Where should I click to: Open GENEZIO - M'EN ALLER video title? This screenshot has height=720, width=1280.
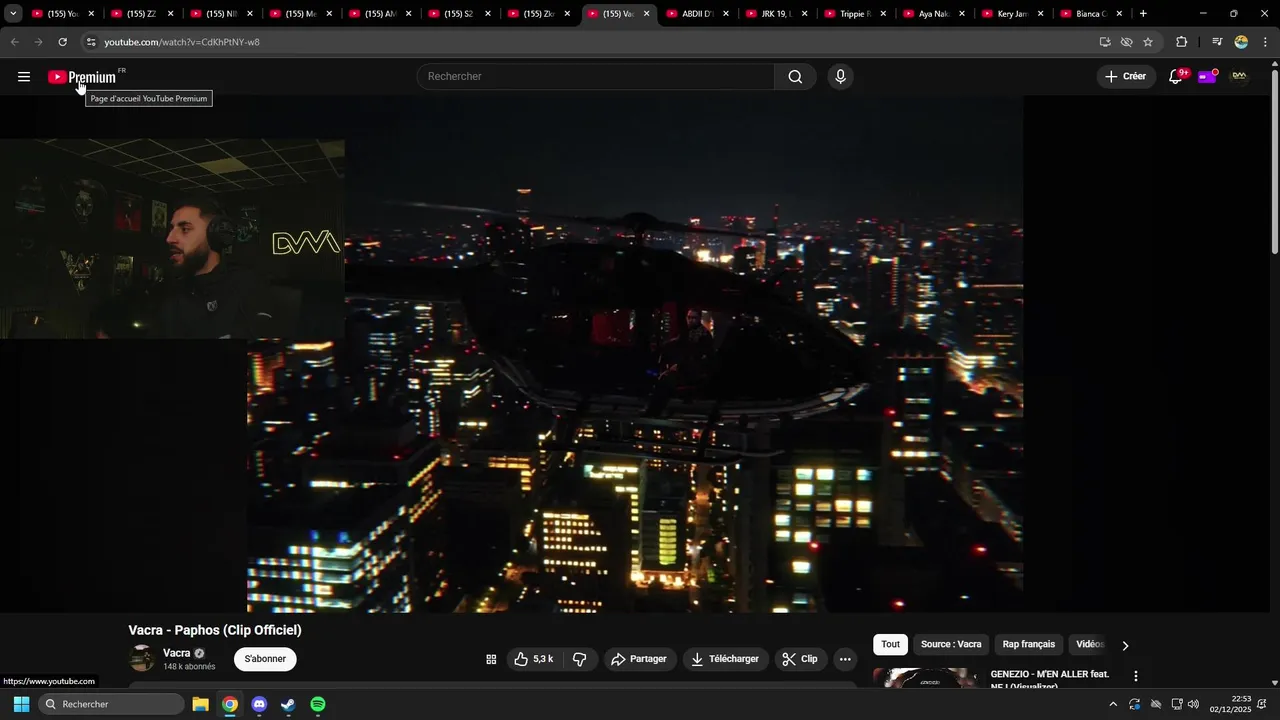point(1050,680)
